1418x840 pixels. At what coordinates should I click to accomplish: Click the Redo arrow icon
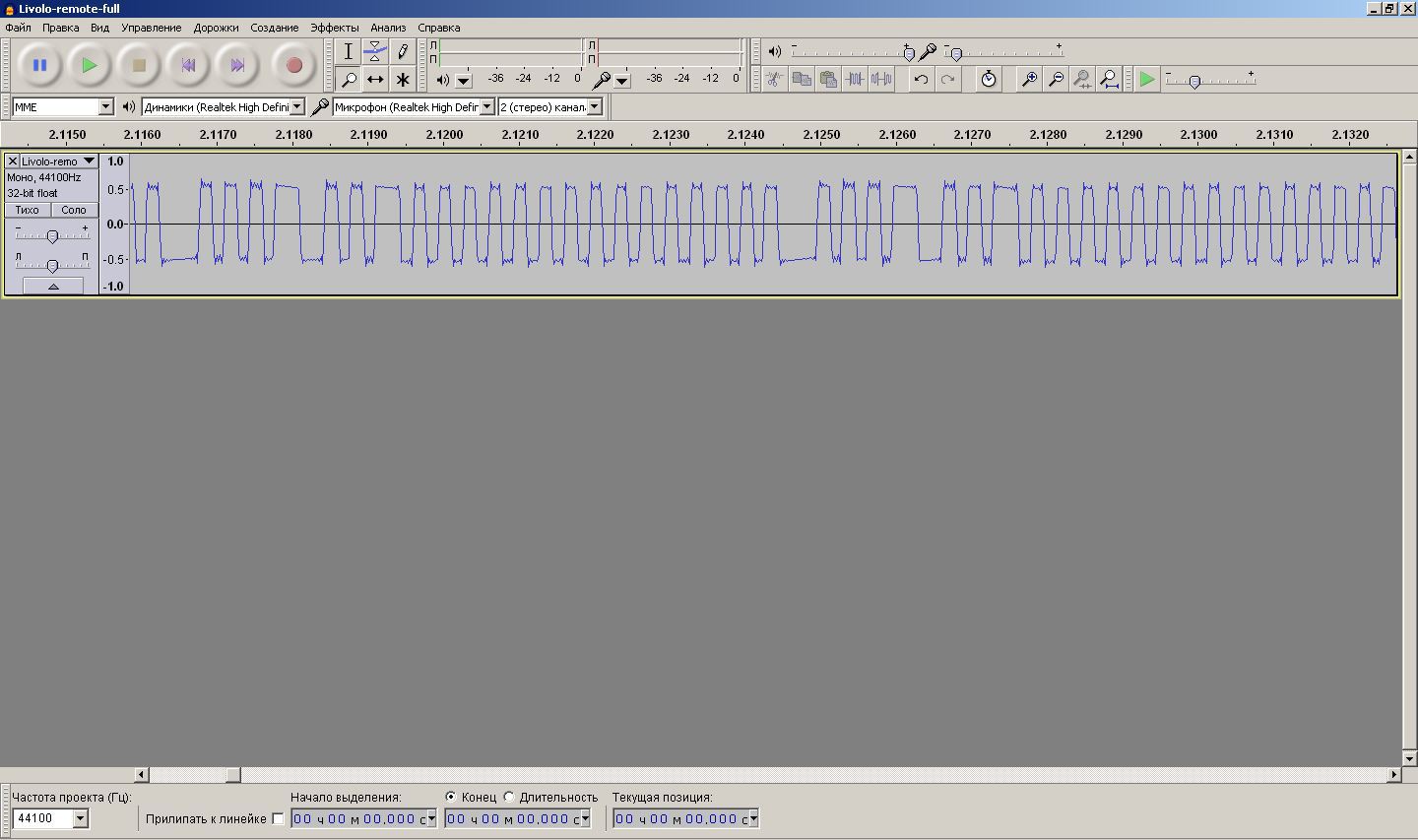947,79
